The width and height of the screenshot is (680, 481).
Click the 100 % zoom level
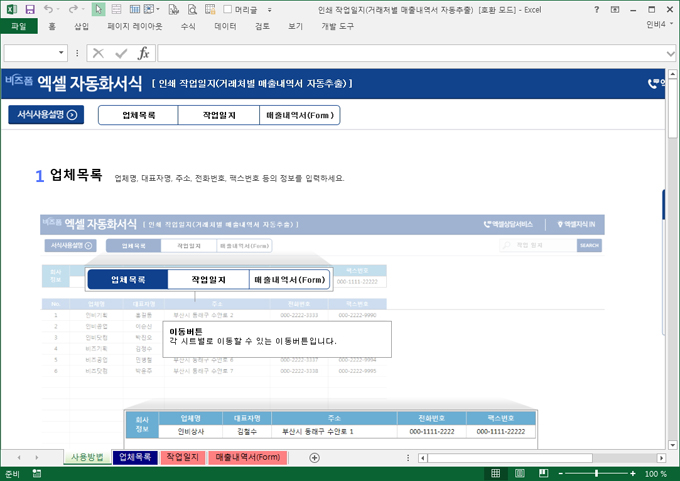(x=655, y=474)
